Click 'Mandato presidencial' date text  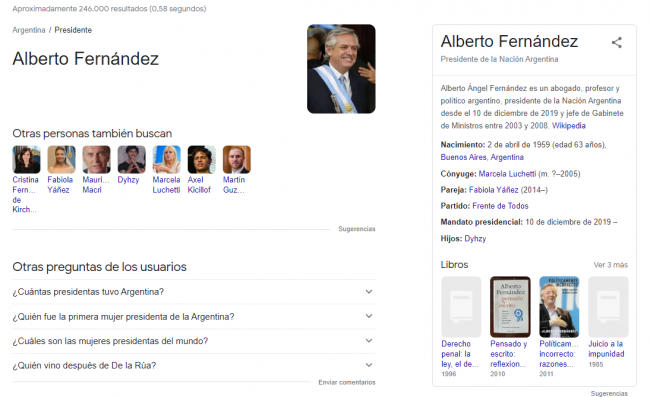point(572,222)
